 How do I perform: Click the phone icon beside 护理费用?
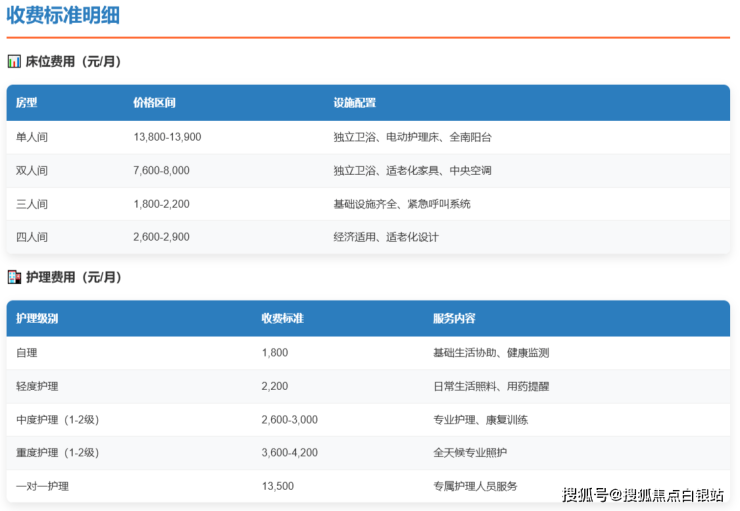click(14, 277)
